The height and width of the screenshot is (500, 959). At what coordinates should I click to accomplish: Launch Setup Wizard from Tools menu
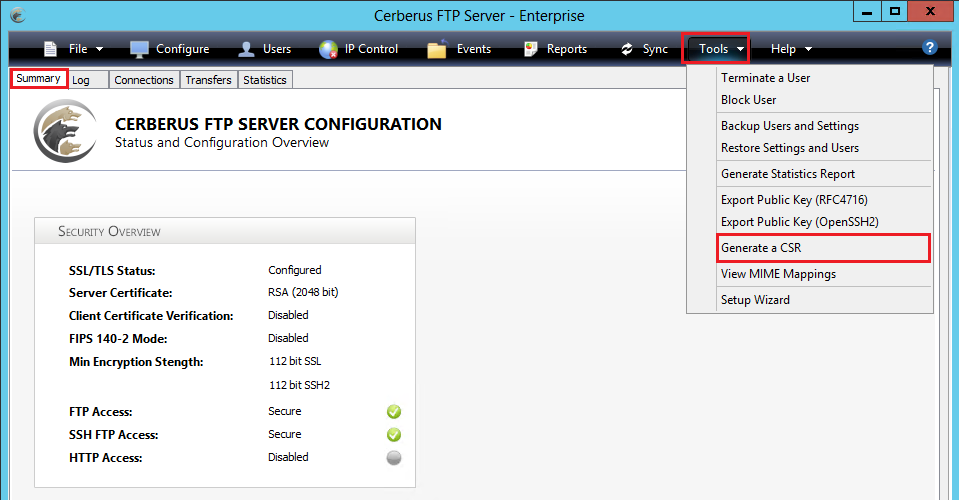[x=755, y=300]
